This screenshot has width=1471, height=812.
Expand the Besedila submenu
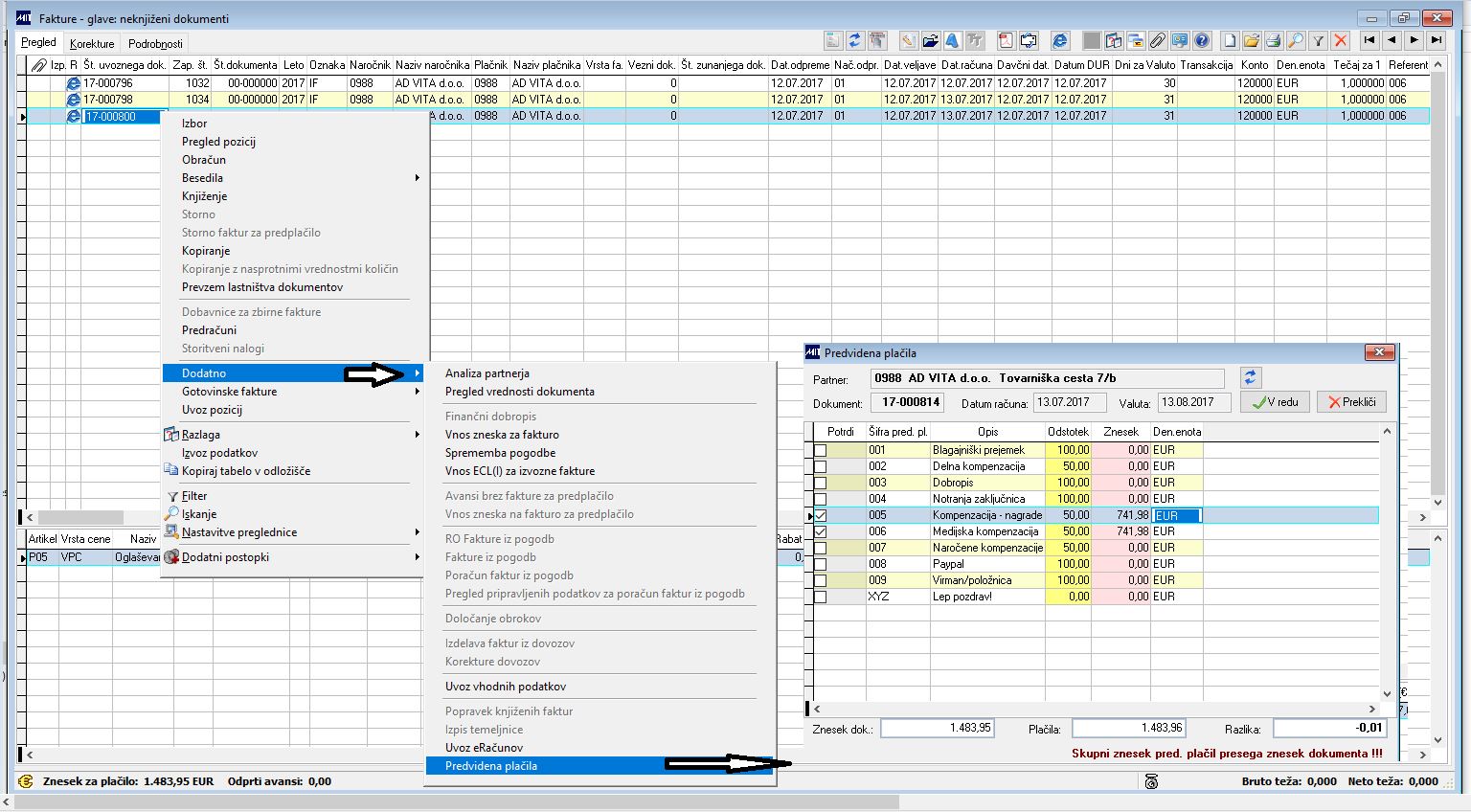294,178
